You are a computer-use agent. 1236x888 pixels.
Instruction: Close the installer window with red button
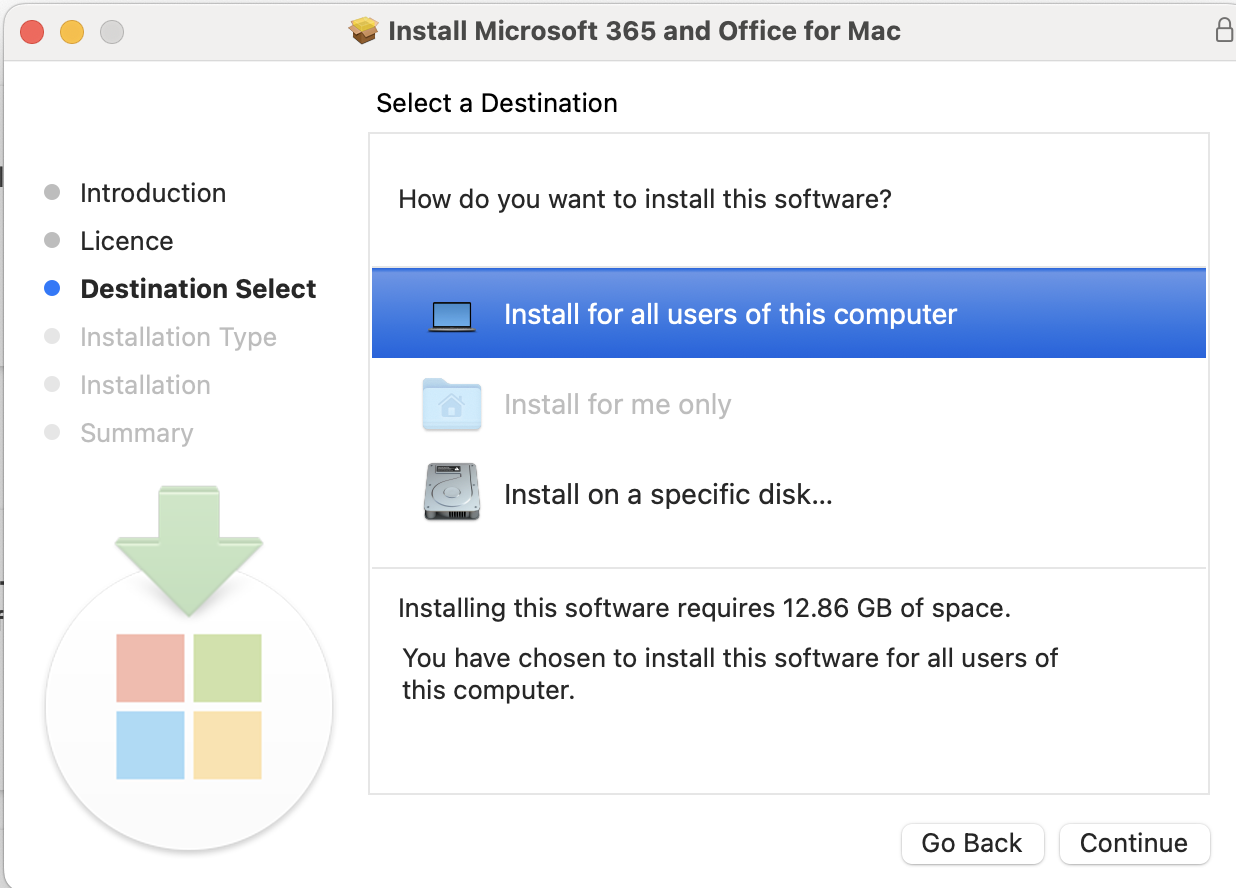tap(32, 31)
